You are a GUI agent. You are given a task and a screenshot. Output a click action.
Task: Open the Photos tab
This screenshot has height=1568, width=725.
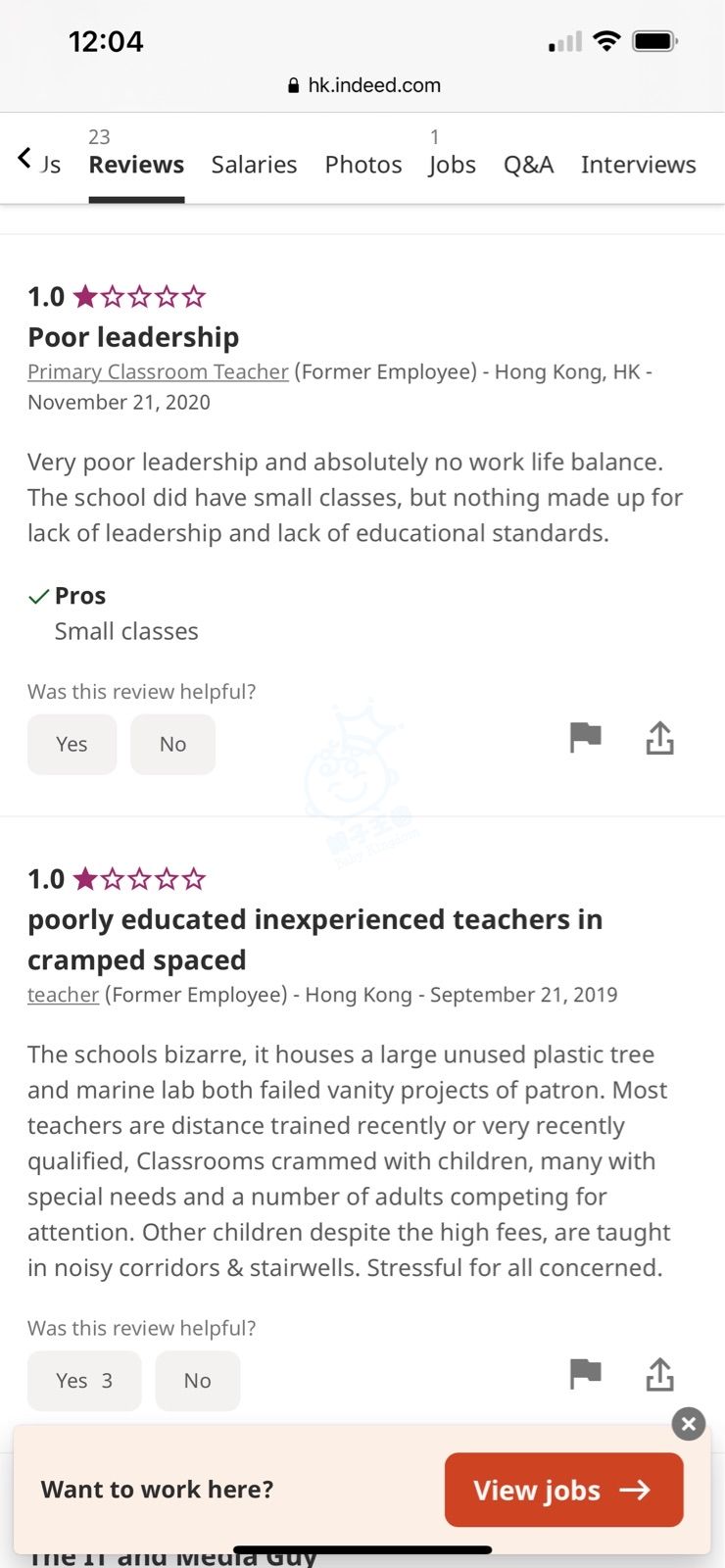363,165
